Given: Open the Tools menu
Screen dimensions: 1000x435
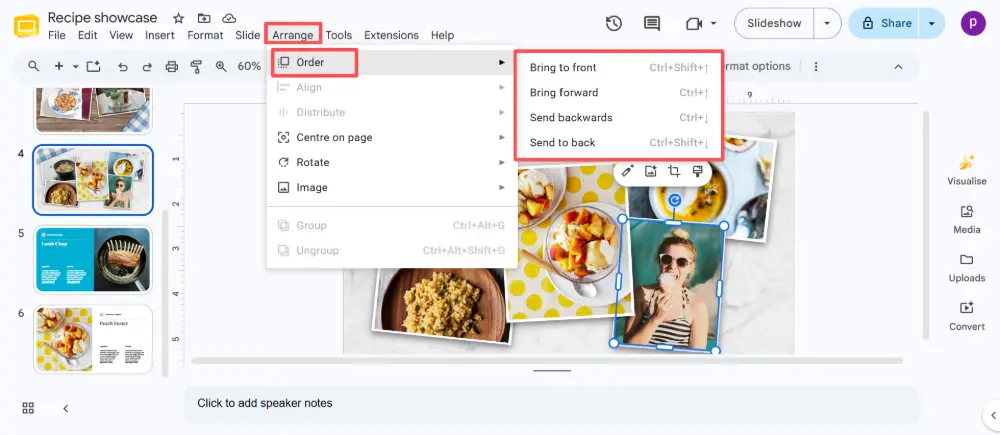Looking at the screenshot, I should click(339, 35).
